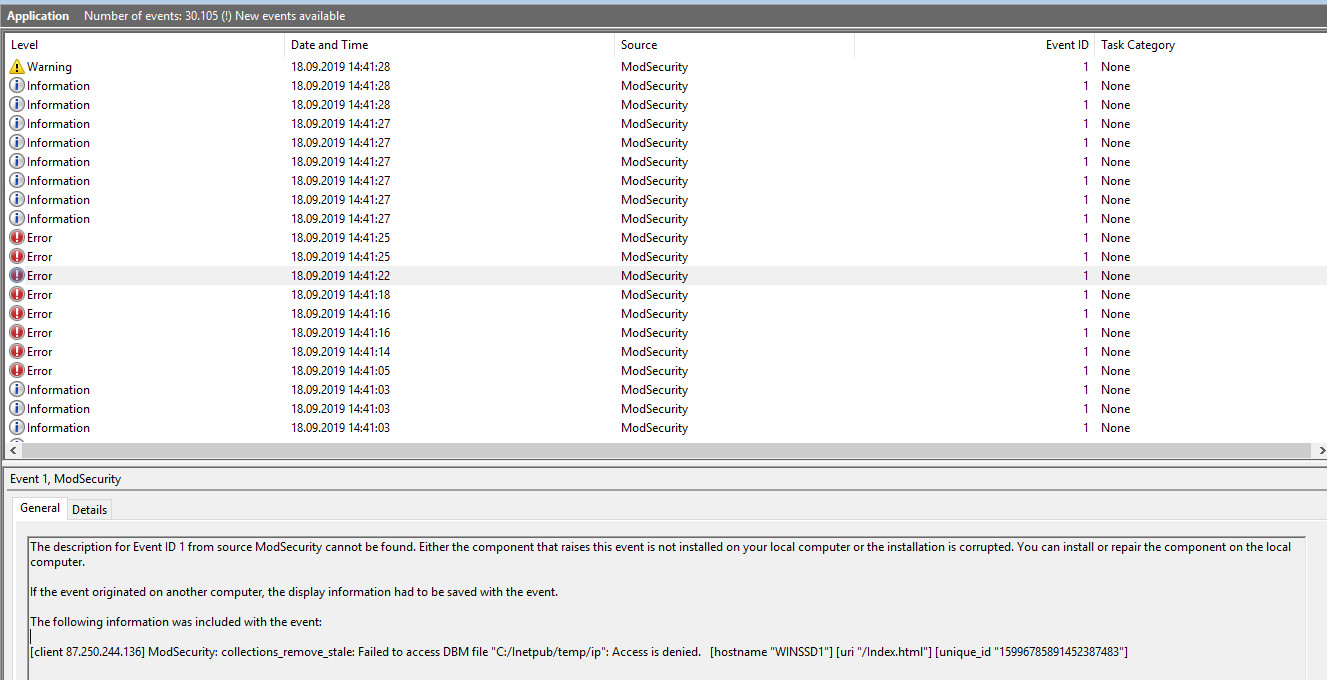Image resolution: width=1327 pixels, height=680 pixels.
Task: Sort by the Date and Time column header
Action: (x=450, y=45)
